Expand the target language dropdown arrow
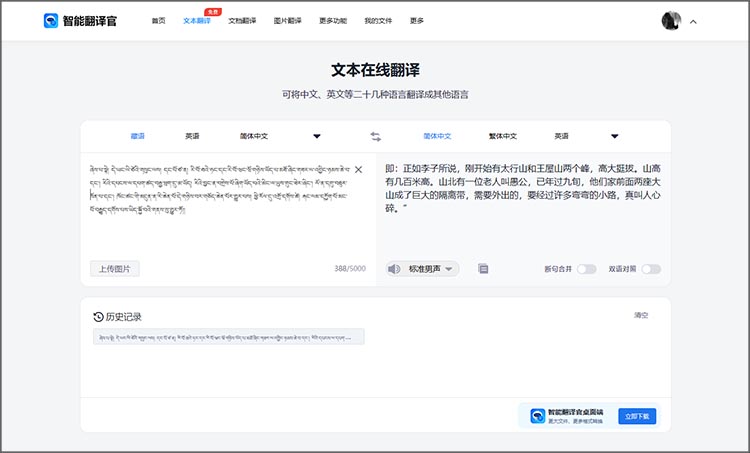 pos(614,136)
